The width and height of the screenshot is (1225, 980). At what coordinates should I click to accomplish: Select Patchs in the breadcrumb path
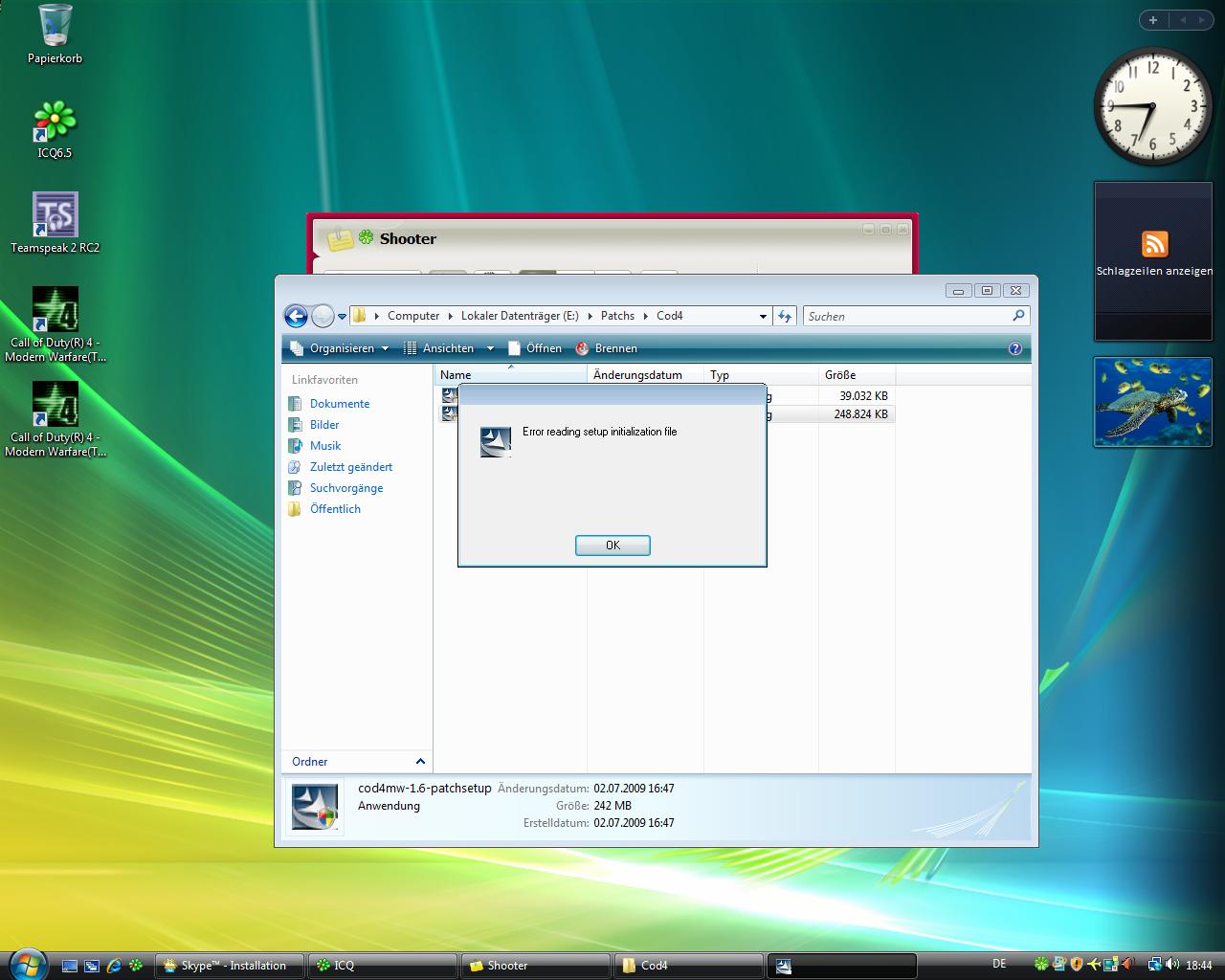pos(617,316)
